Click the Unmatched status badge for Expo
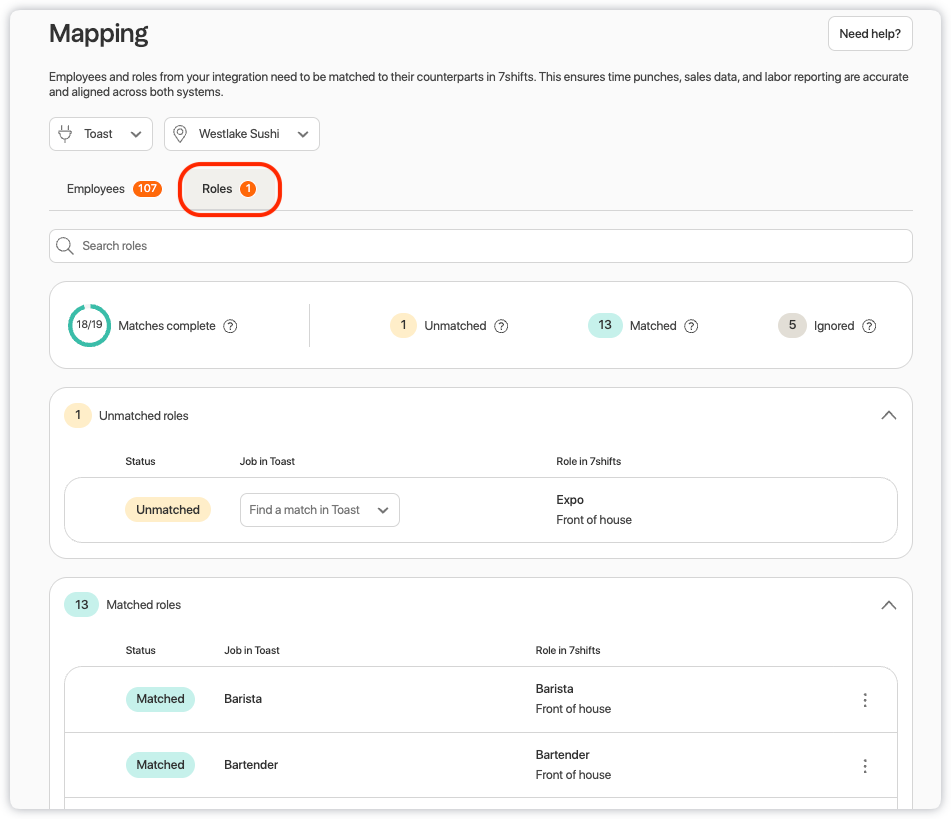Image resolution: width=951 pixels, height=819 pixels. [168, 510]
